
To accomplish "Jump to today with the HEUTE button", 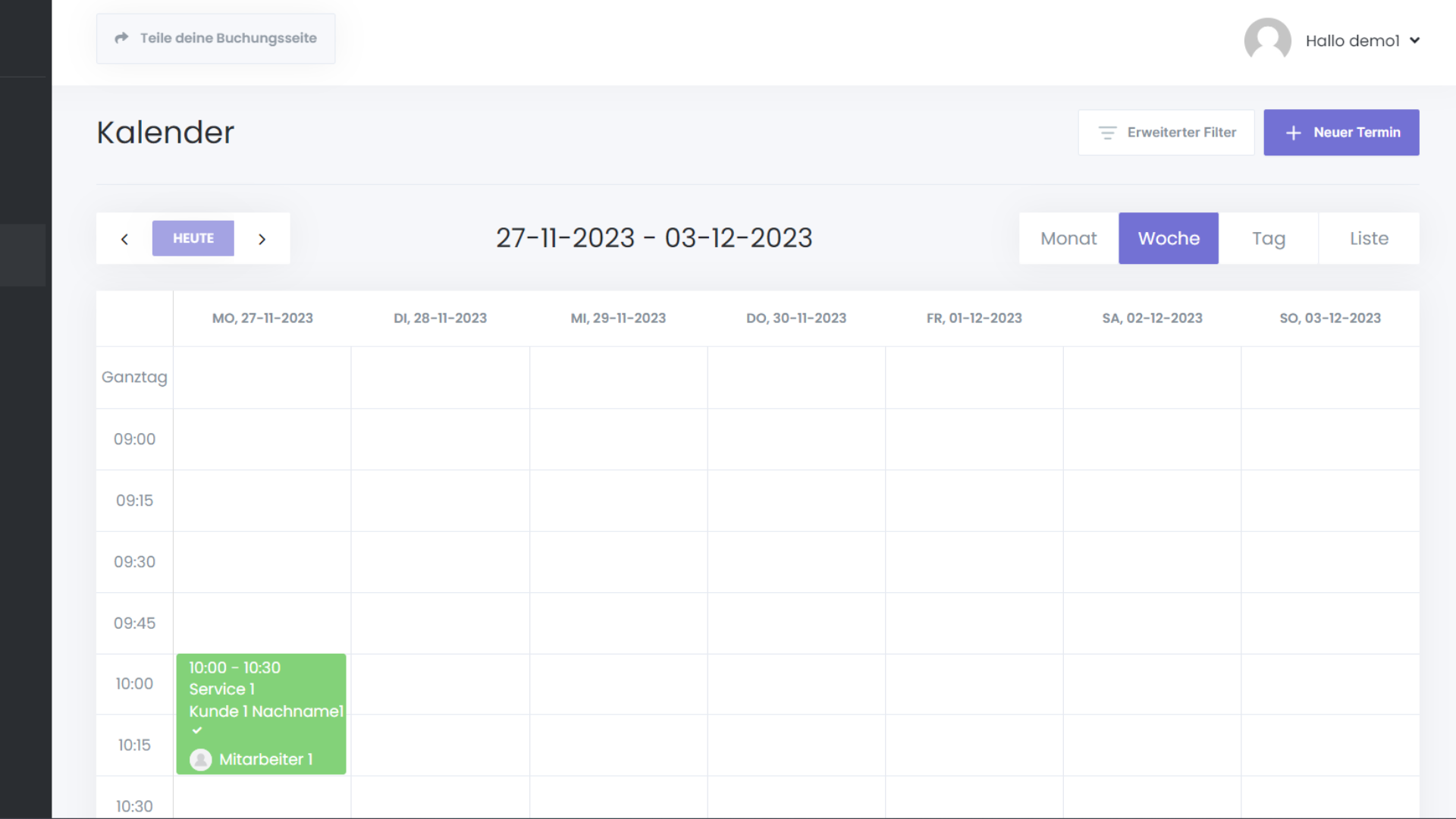I will (x=193, y=238).
